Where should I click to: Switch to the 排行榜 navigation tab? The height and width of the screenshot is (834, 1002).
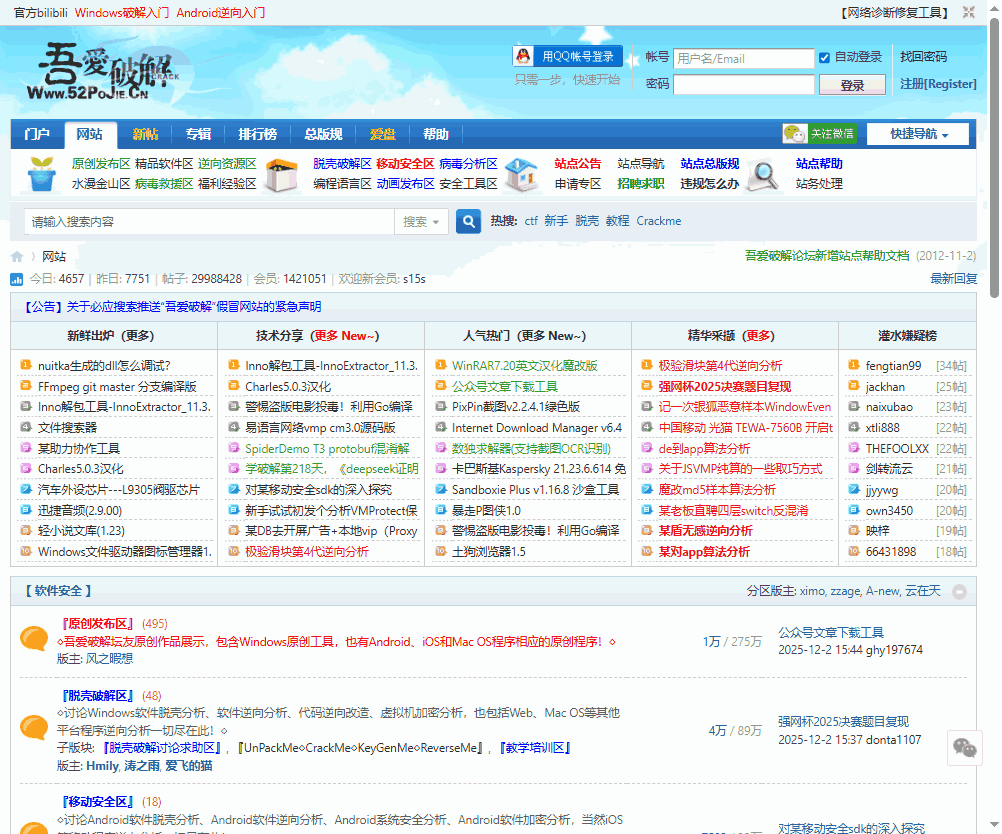(x=257, y=134)
